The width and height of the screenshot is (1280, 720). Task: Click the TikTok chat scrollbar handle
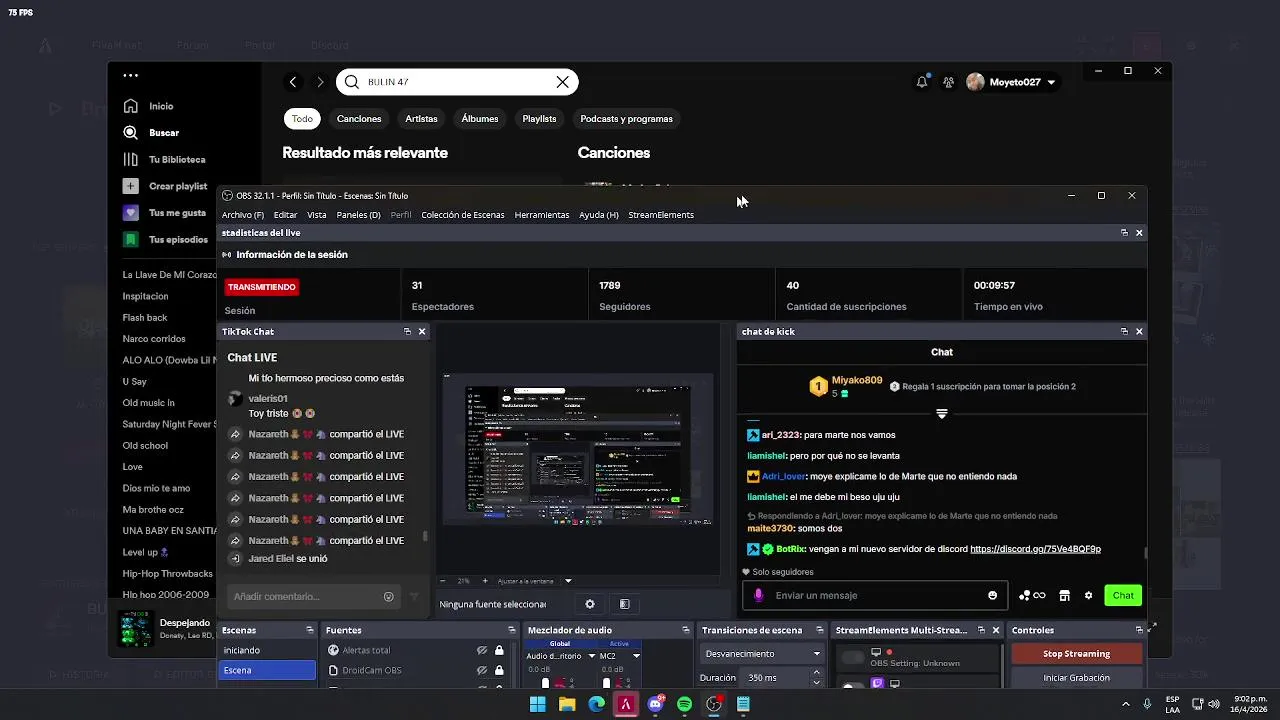(x=425, y=536)
